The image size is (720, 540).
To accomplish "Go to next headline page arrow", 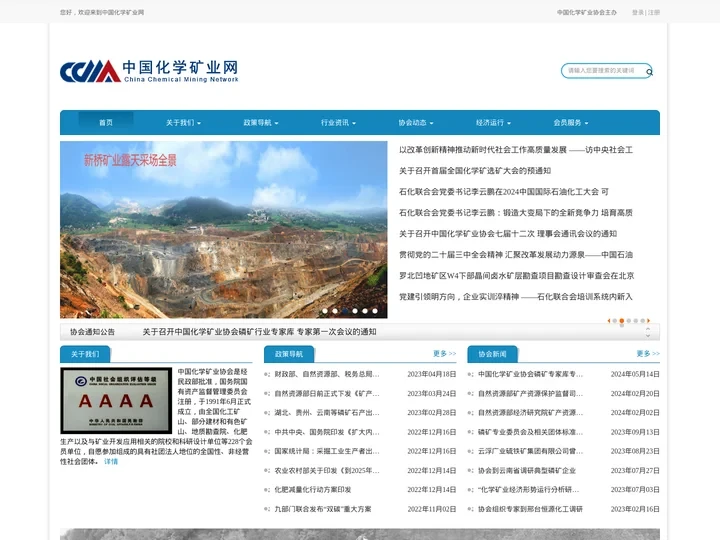I will click(648, 321).
